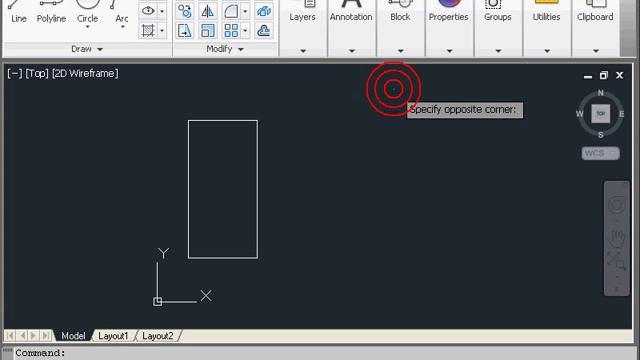This screenshot has width=640, height=360.
Task: Expand arrow under Layers panel
Action: (303, 51)
